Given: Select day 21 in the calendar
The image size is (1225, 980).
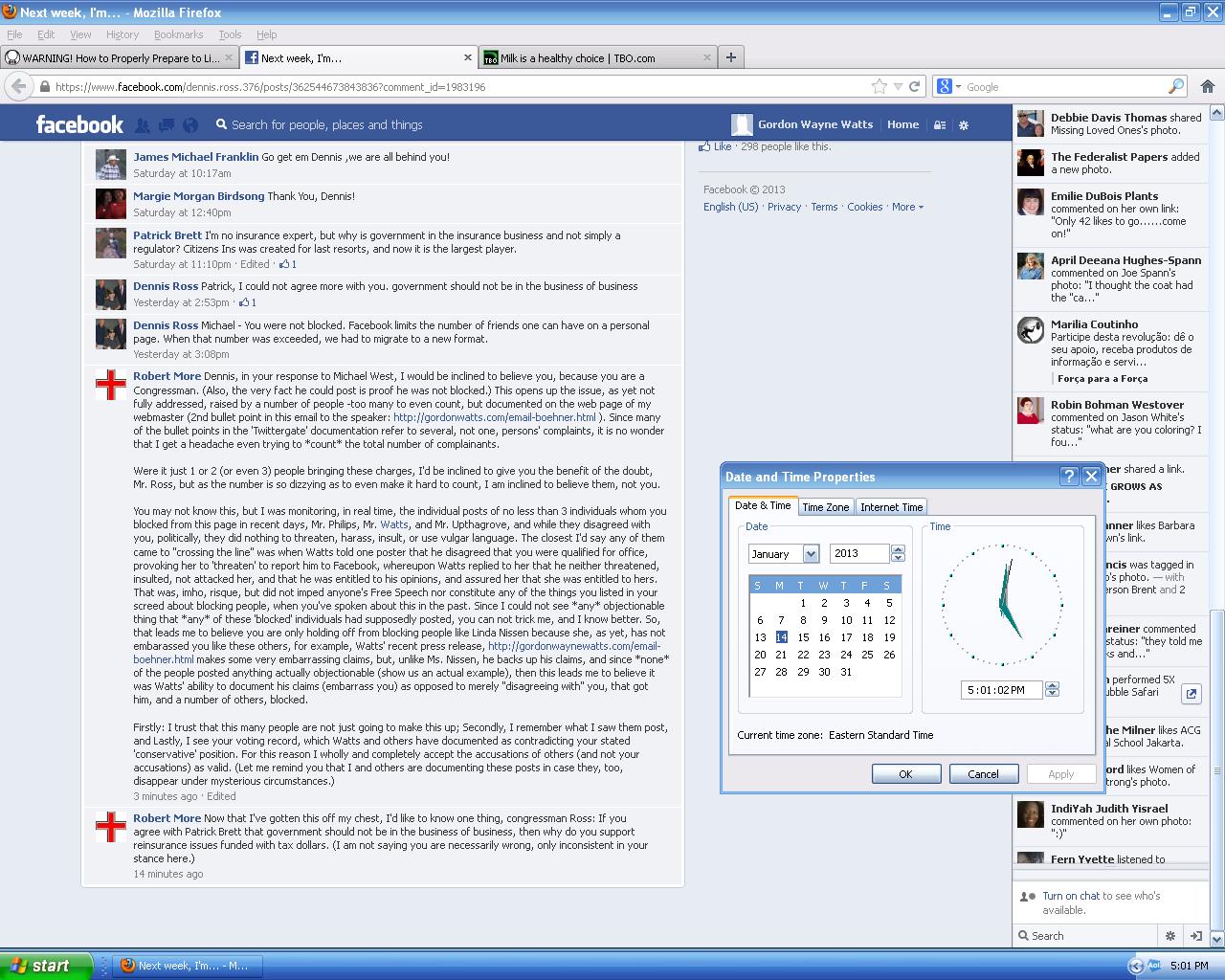Looking at the screenshot, I should point(781,655).
